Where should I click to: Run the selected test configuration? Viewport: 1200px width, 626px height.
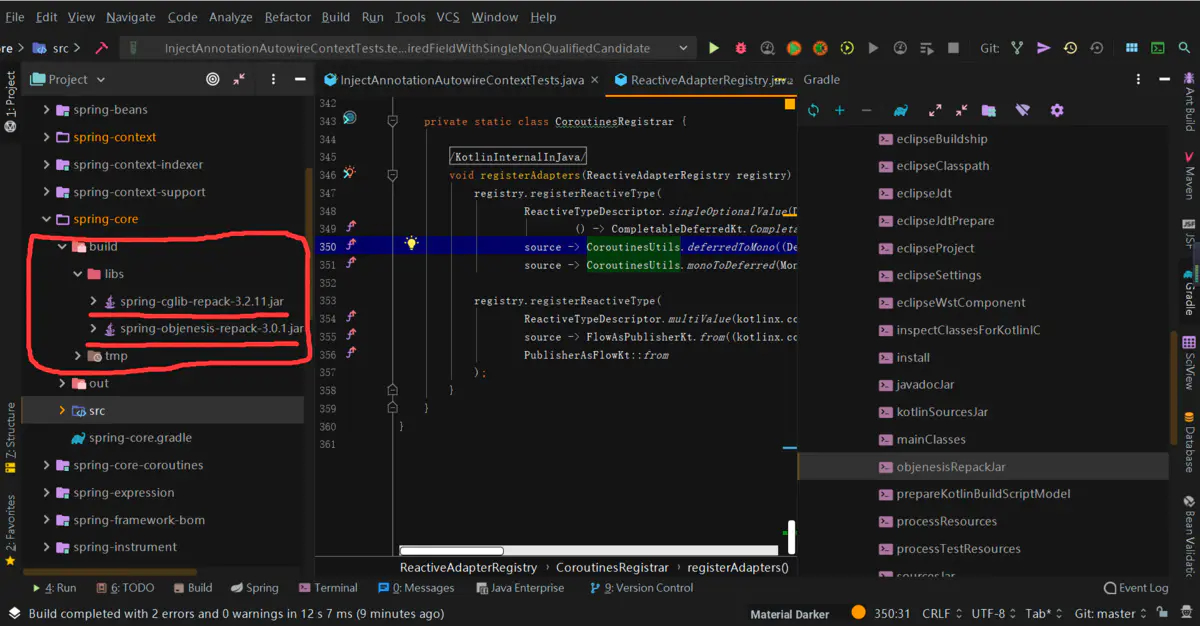(714, 47)
